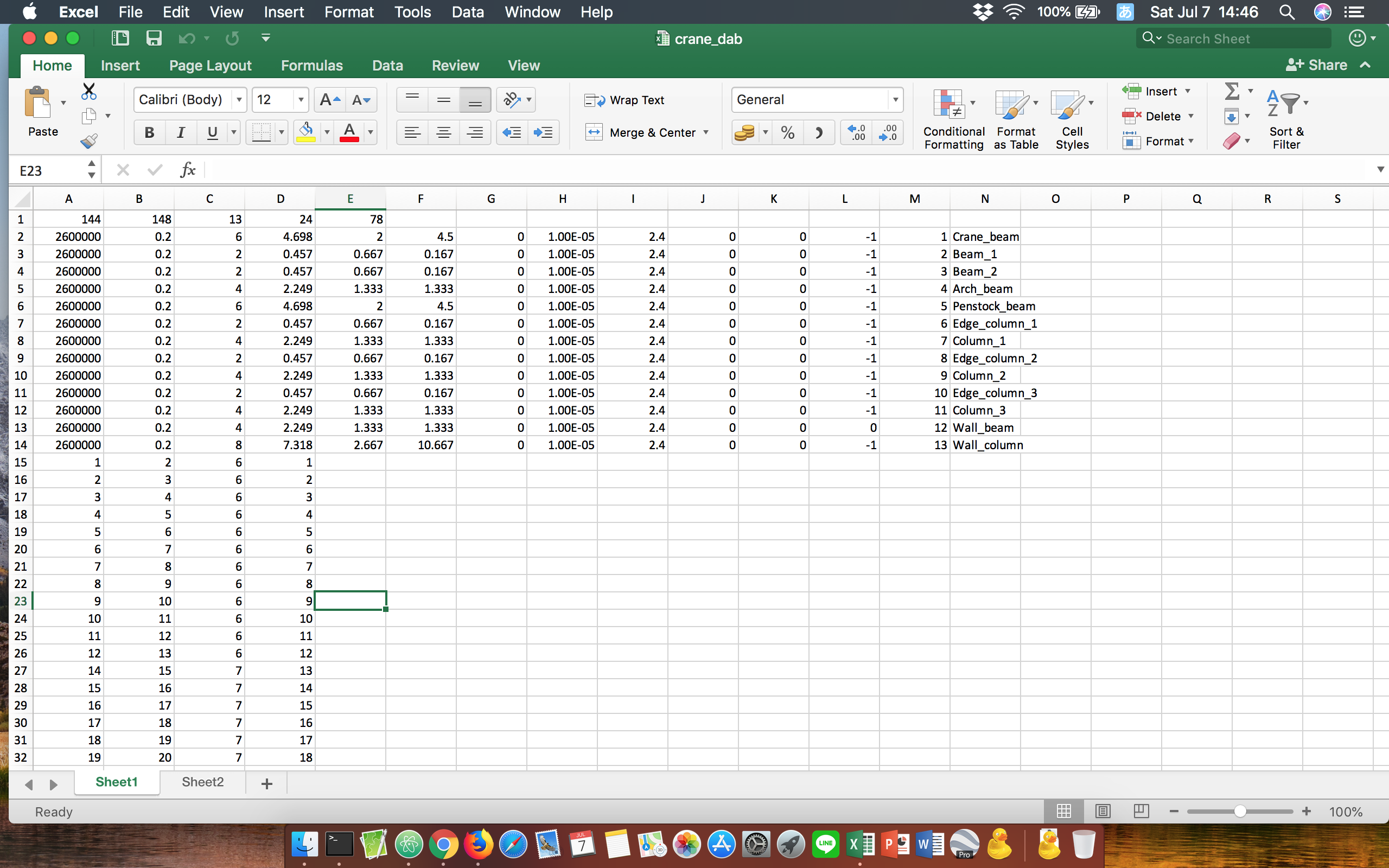Click the Percent Style icon
1389x868 pixels.
pos(787,132)
